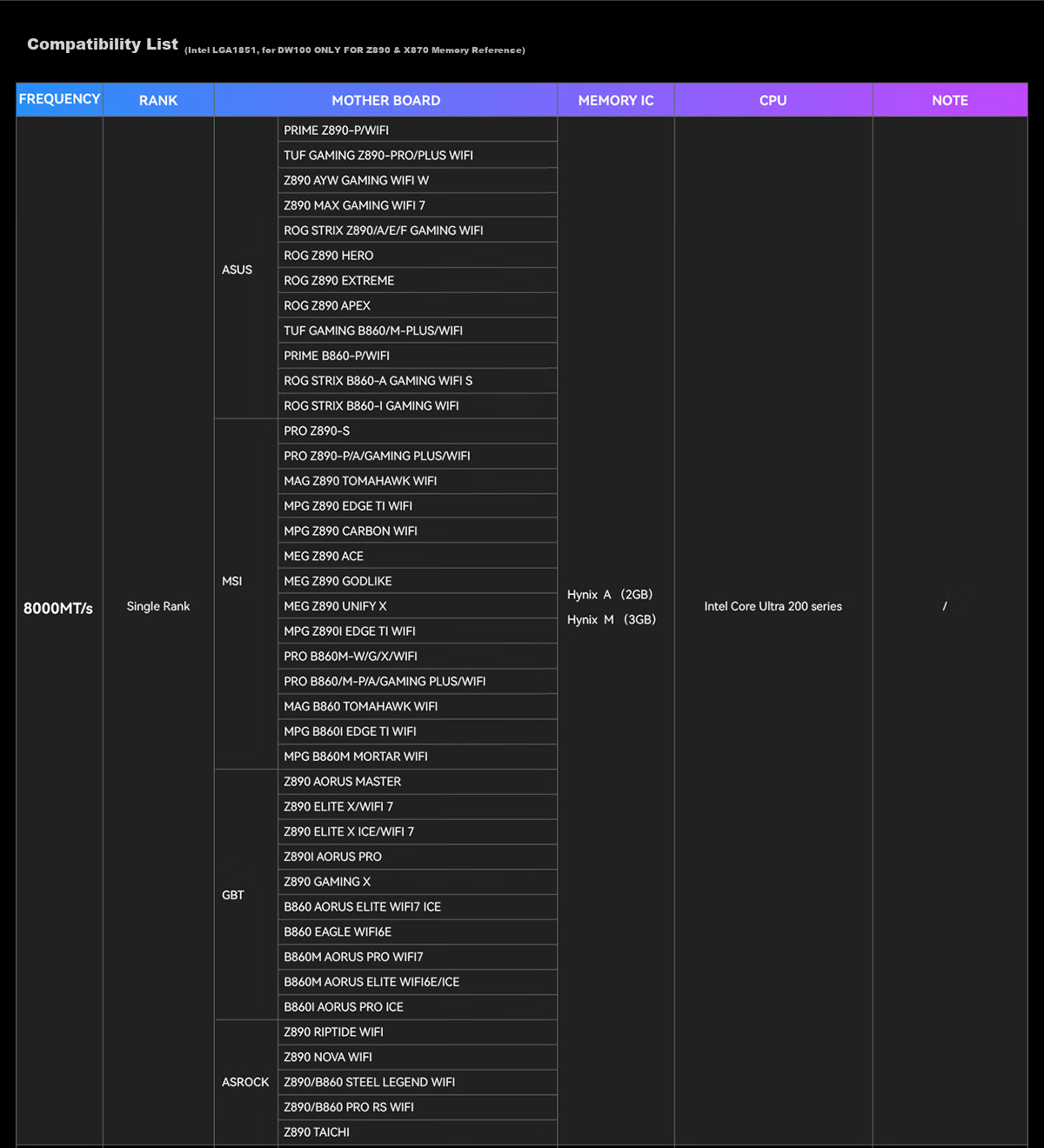Image resolution: width=1044 pixels, height=1148 pixels.
Task: Select Z890I AORUS PRO row
Action: [x=418, y=857]
